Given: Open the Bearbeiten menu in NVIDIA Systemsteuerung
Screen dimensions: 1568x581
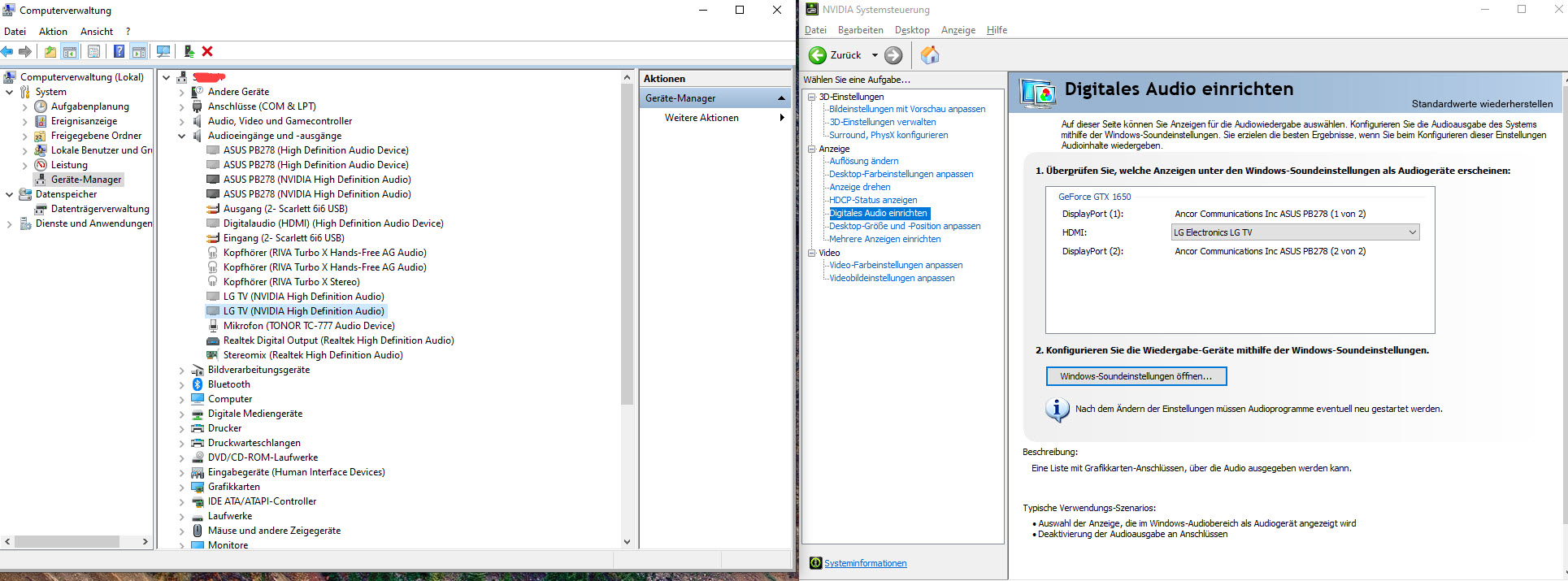Looking at the screenshot, I should click(x=860, y=30).
